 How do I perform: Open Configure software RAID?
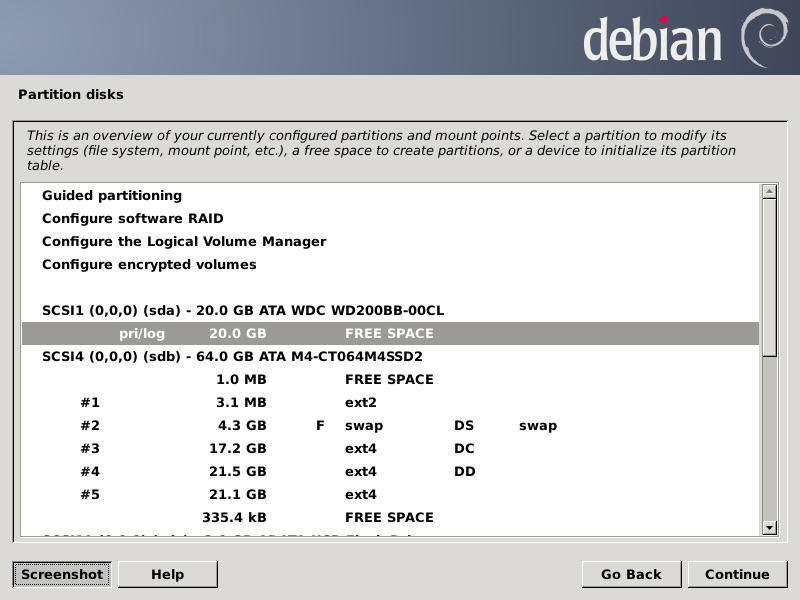pos(132,219)
